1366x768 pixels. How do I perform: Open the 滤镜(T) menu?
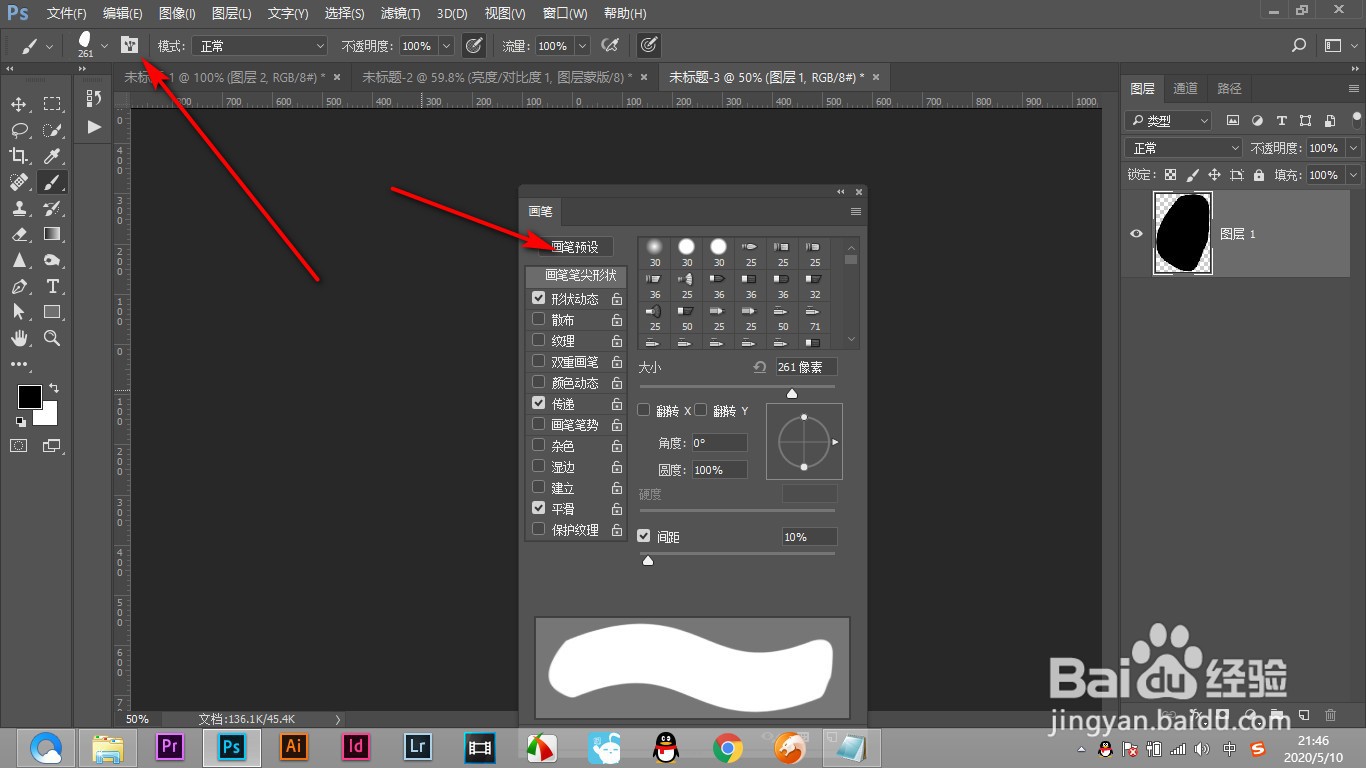(x=400, y=13)
